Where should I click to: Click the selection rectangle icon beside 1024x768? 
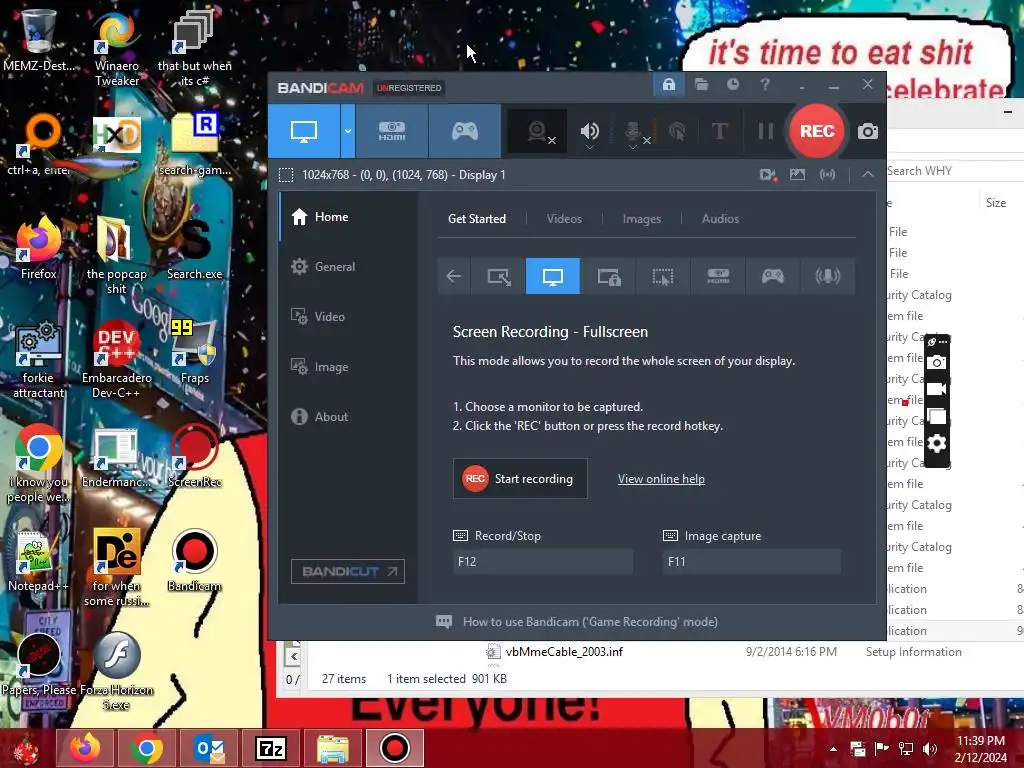pos(286,175)
